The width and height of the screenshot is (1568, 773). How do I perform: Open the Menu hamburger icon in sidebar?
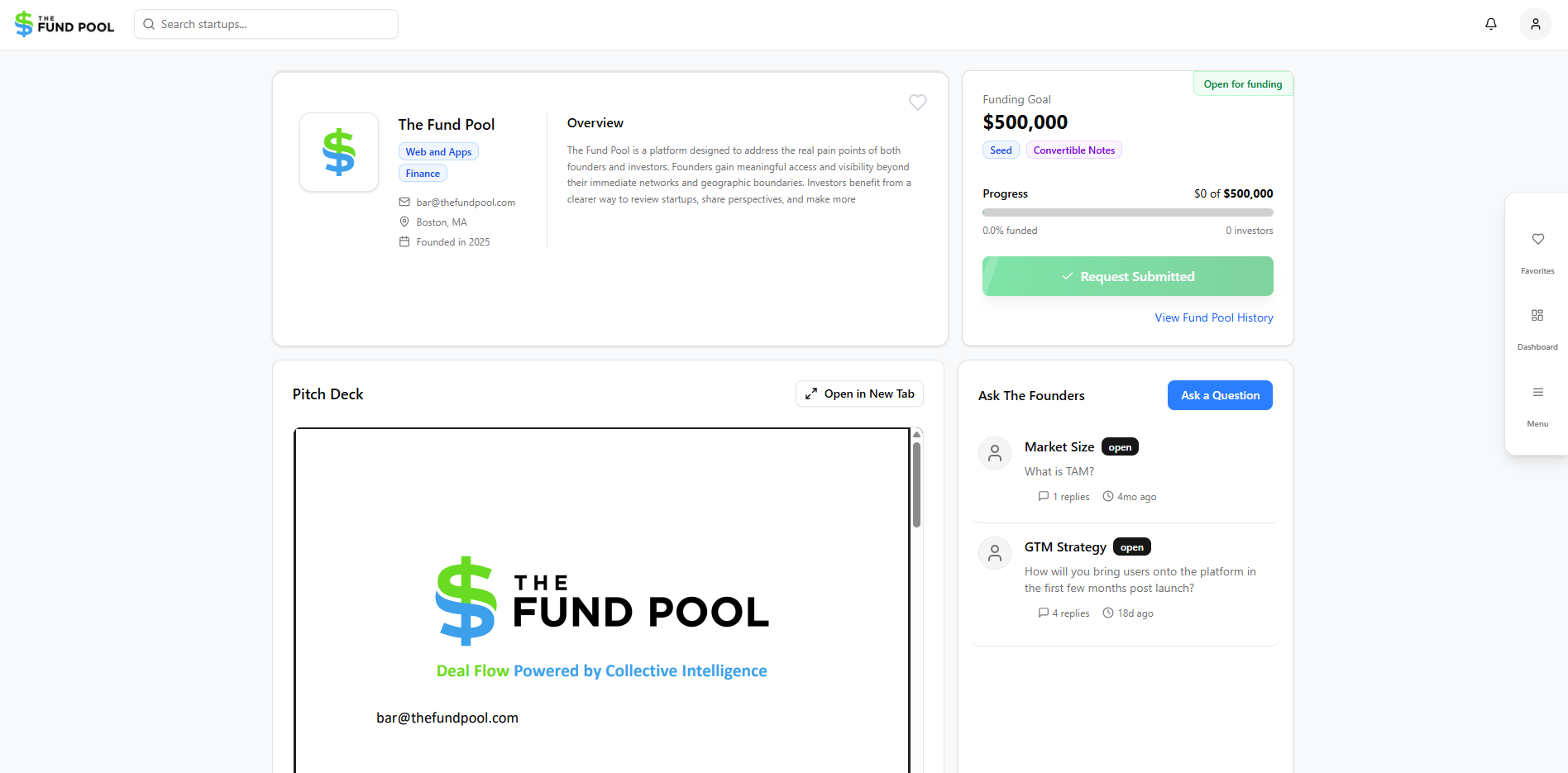click(1537, 406)
